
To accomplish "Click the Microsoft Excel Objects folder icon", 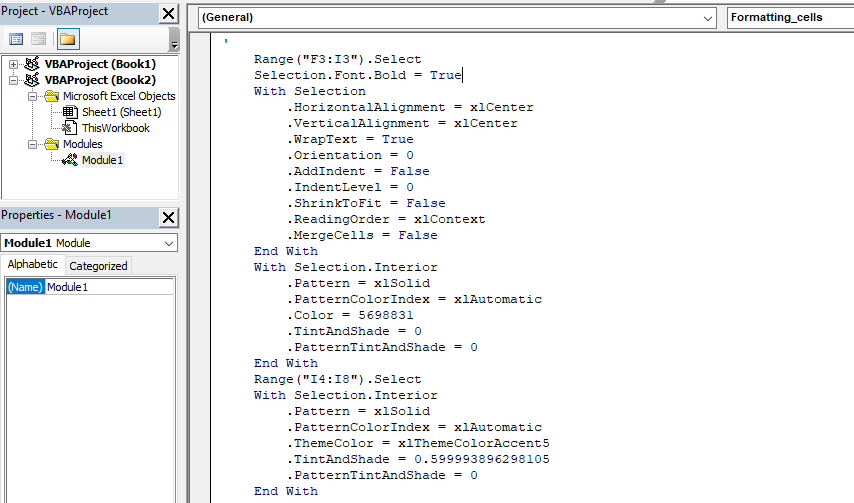I will coord(52,96).
